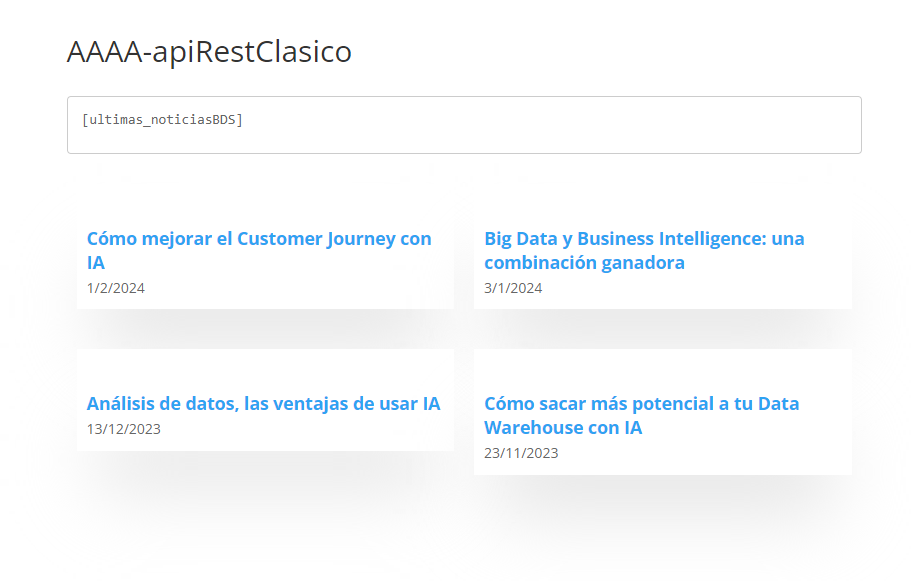Image resolution: width=911 pixels, height=581 pixels.
Task: Click the AAAA-apiRestClasico page heading
Action: pos(209,51)
